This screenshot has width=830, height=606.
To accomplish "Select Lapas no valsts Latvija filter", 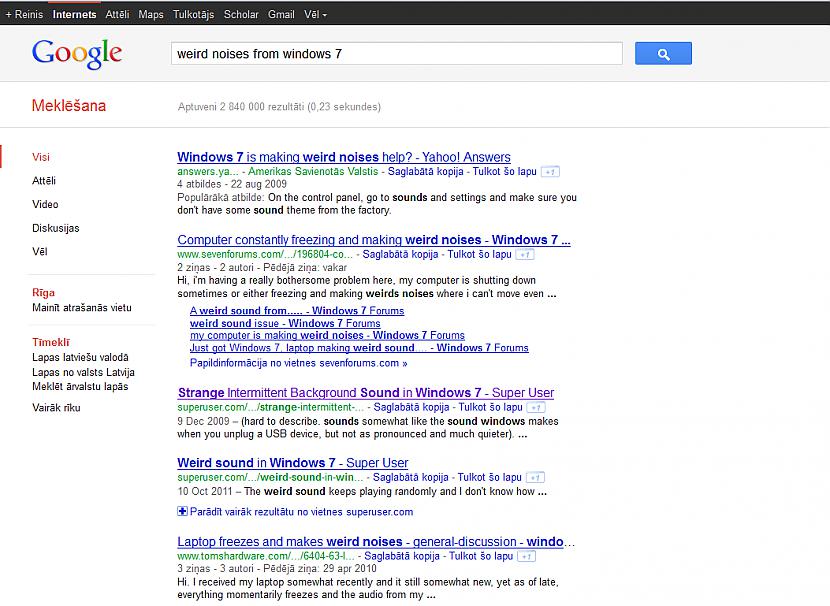I will click(x=83, y=372).
